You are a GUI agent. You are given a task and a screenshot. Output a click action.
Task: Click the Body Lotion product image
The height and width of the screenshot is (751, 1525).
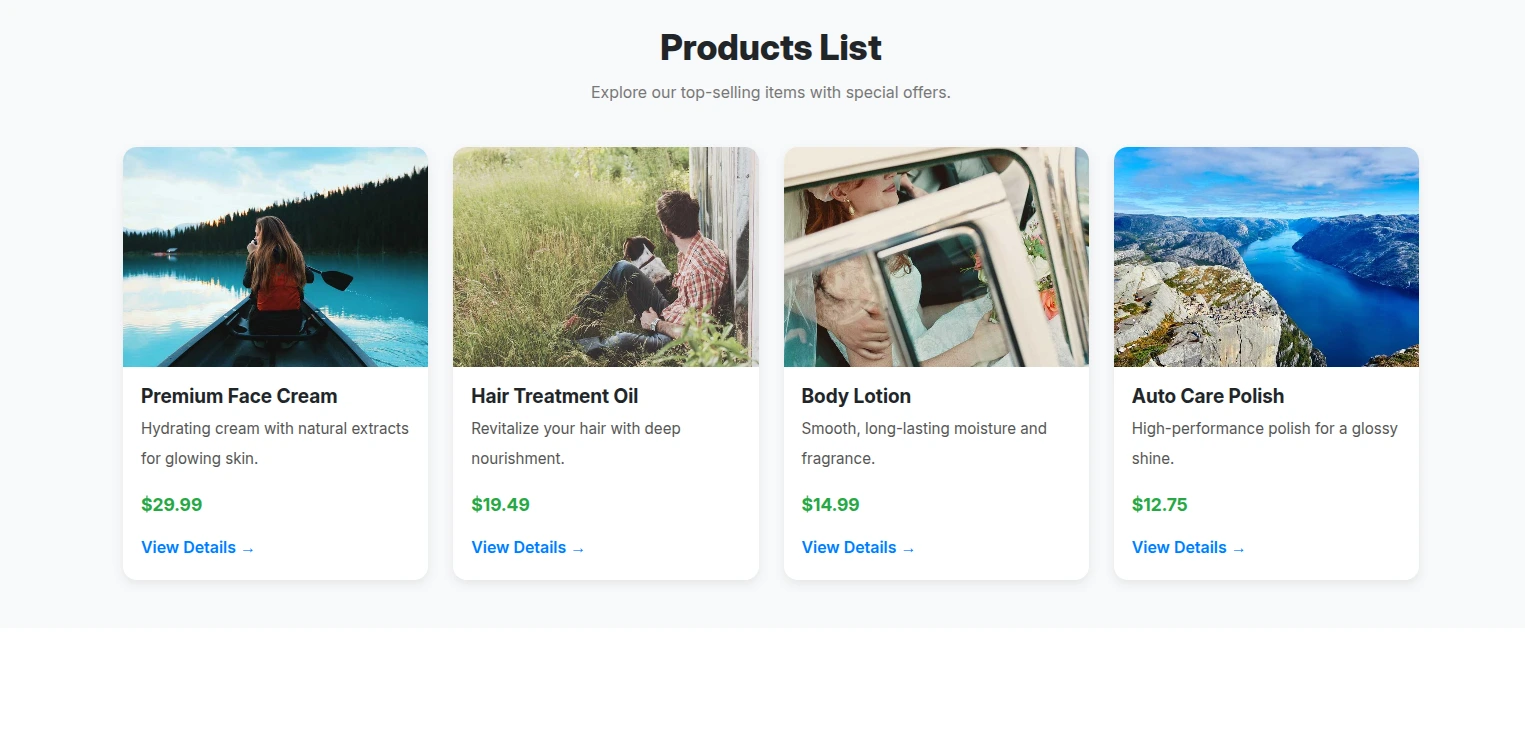click(x=936, y=256)
